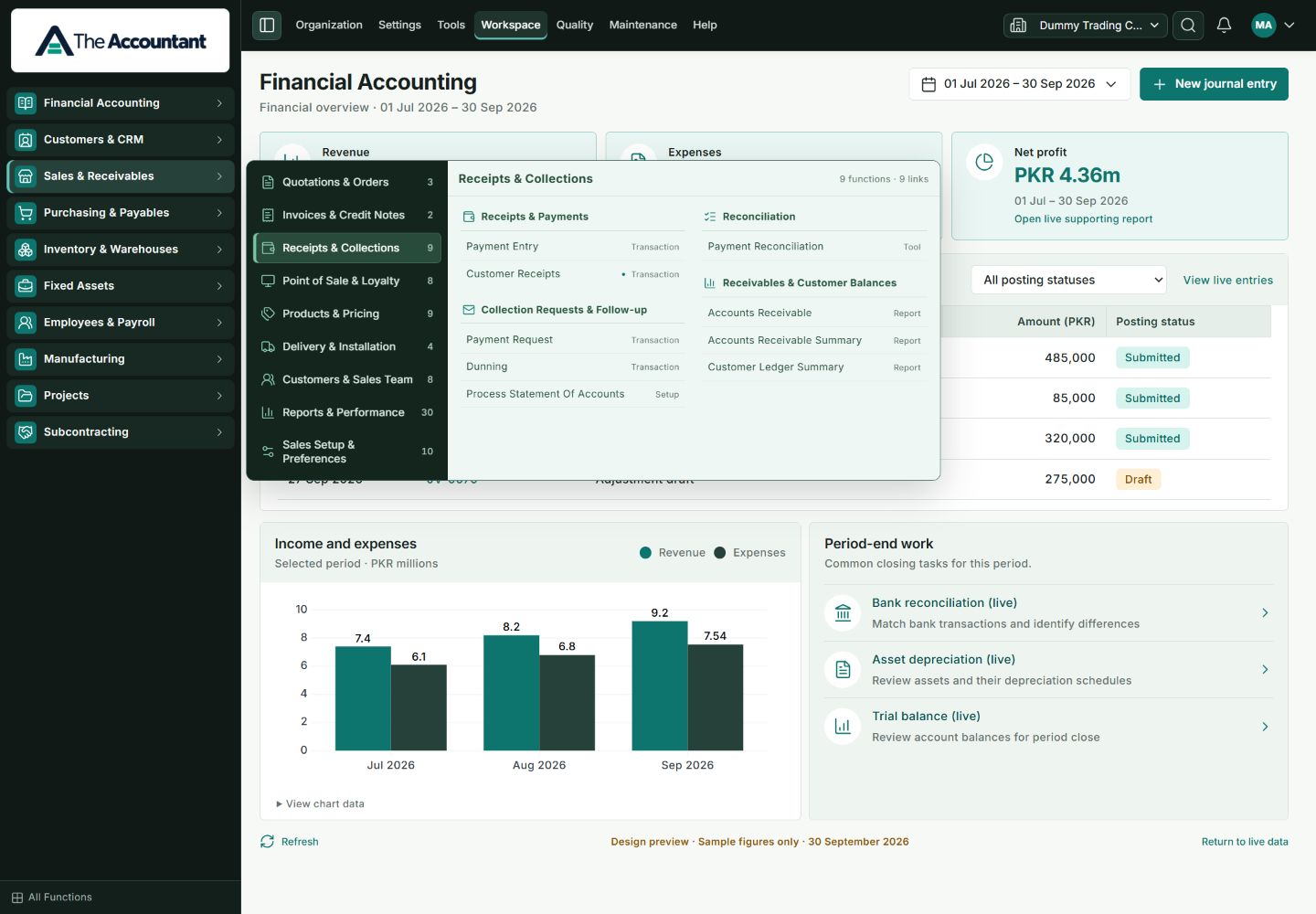The height and width of the screenshot is (914, 1316).
Task: Click the New journal entry button
Action: pyautogui.click(x=1214, y=84)
